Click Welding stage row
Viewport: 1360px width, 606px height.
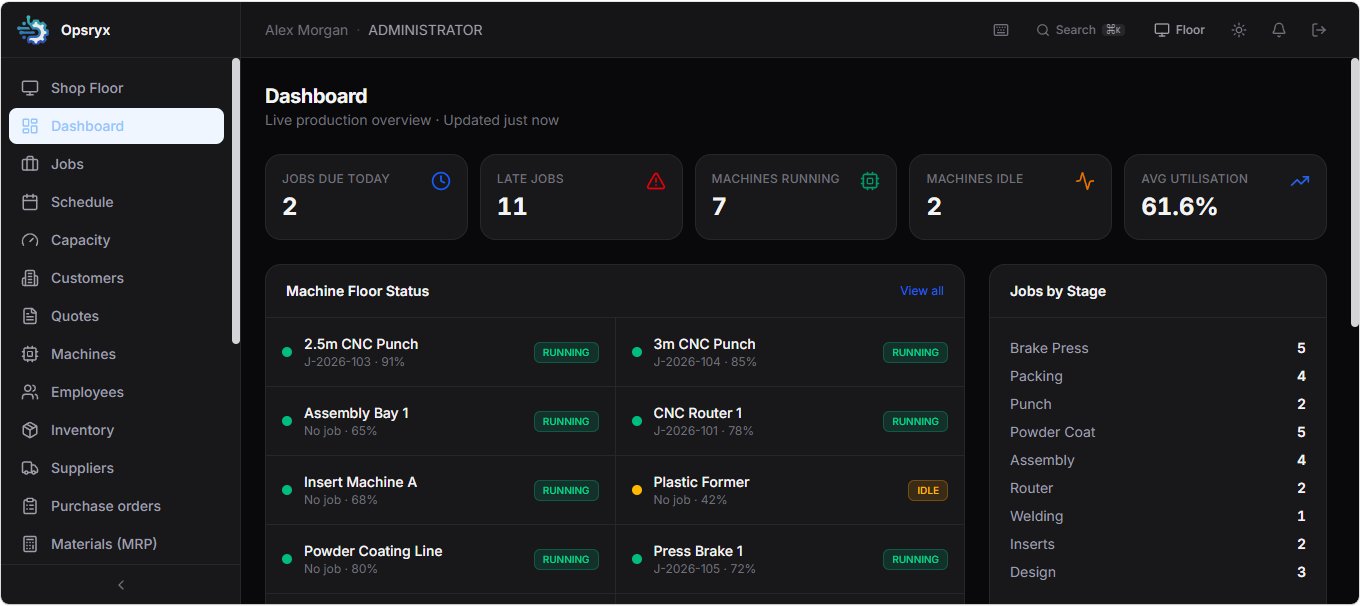pos(1158,516)
